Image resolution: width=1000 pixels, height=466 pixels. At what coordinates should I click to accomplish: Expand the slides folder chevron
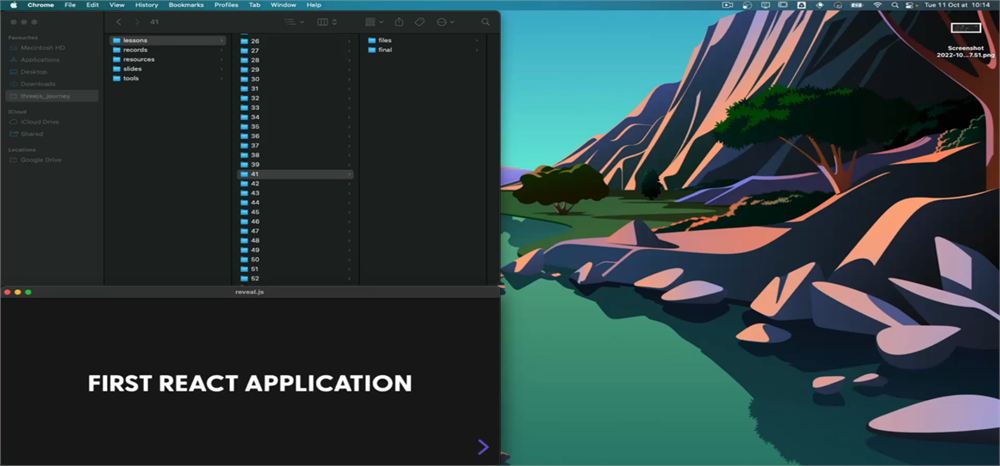pyautogui.click(x=221, y=69)
